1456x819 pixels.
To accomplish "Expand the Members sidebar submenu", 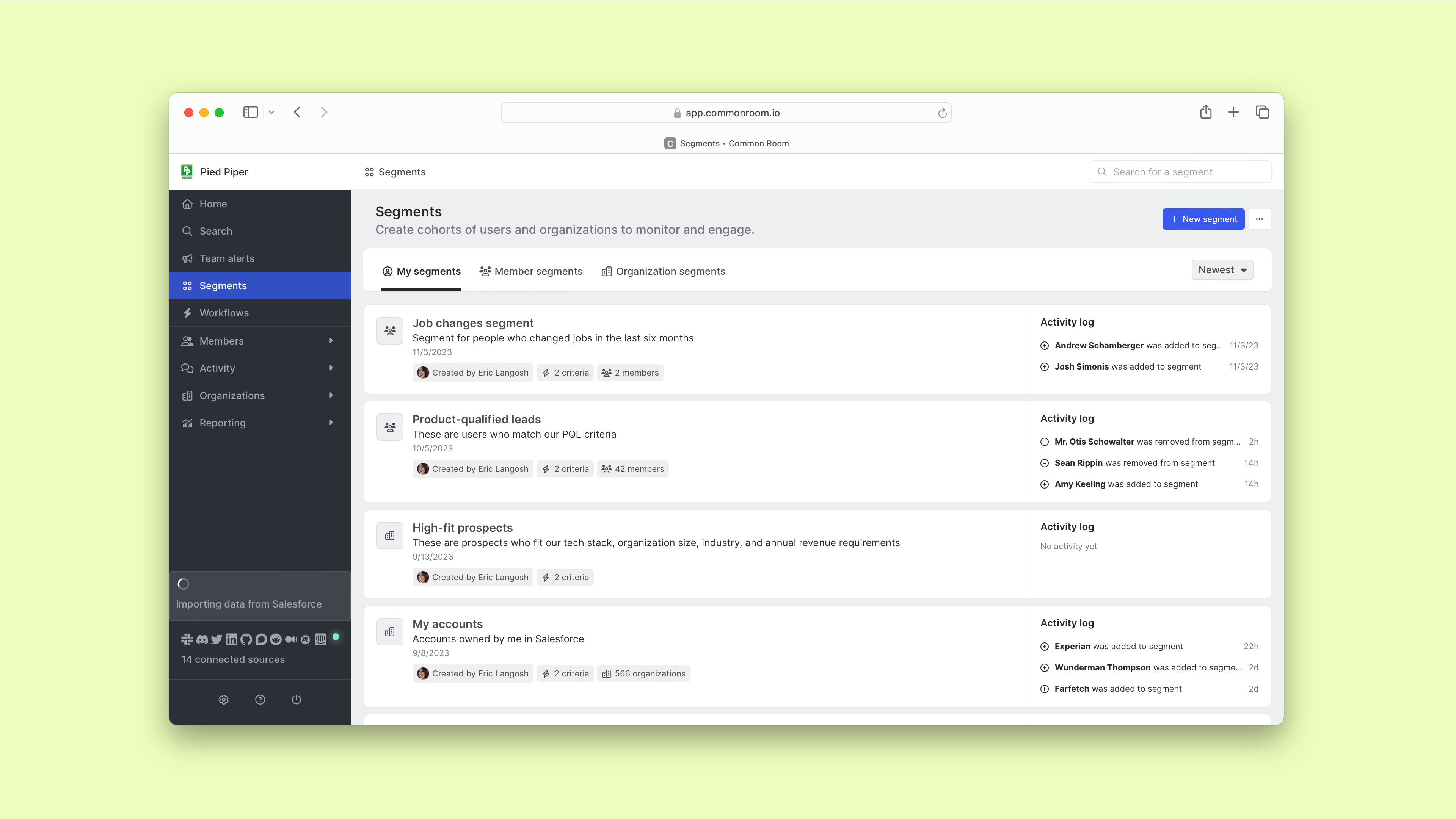I will click(x=331, y=341).
